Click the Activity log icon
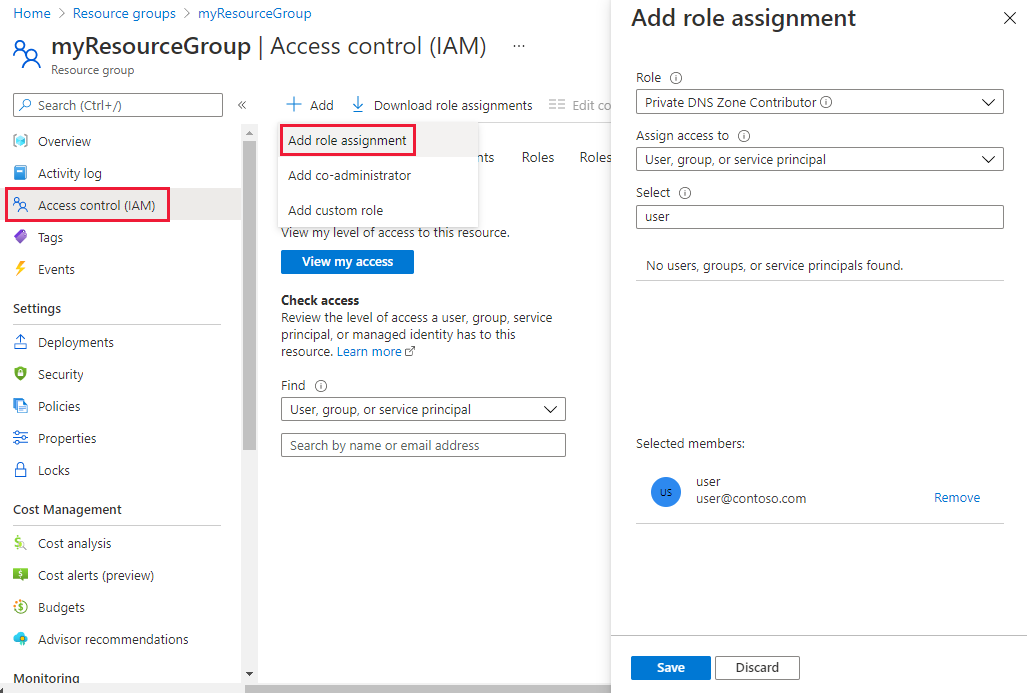Screen dimensions: 1027x693 tap(21, 174)
